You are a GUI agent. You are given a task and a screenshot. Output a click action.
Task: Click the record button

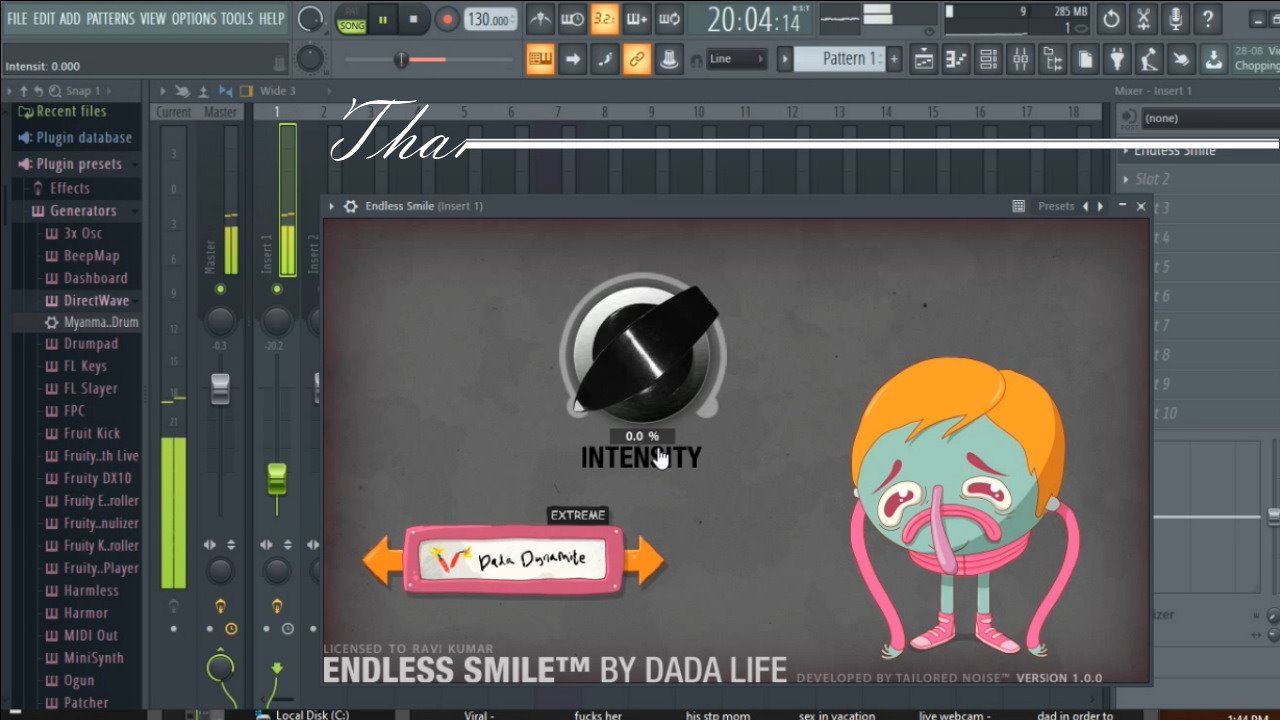click(447, 20)
